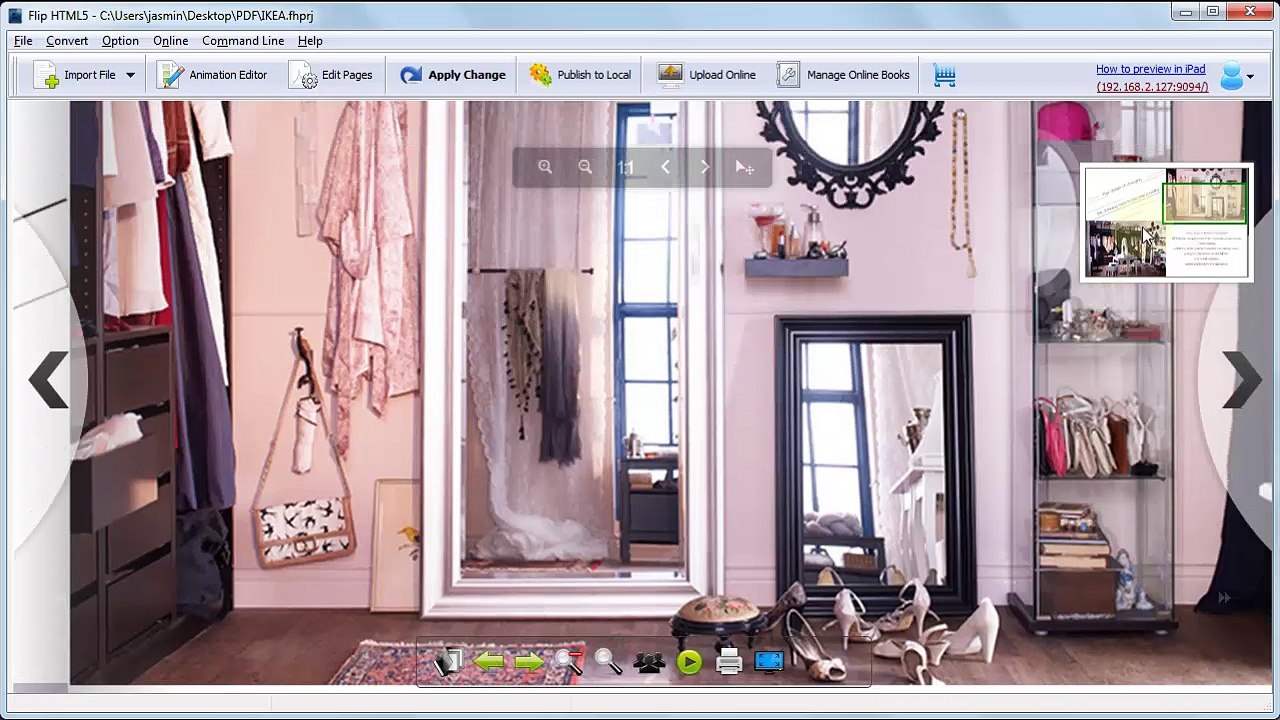Open the Help menu

tap(310, 41)
